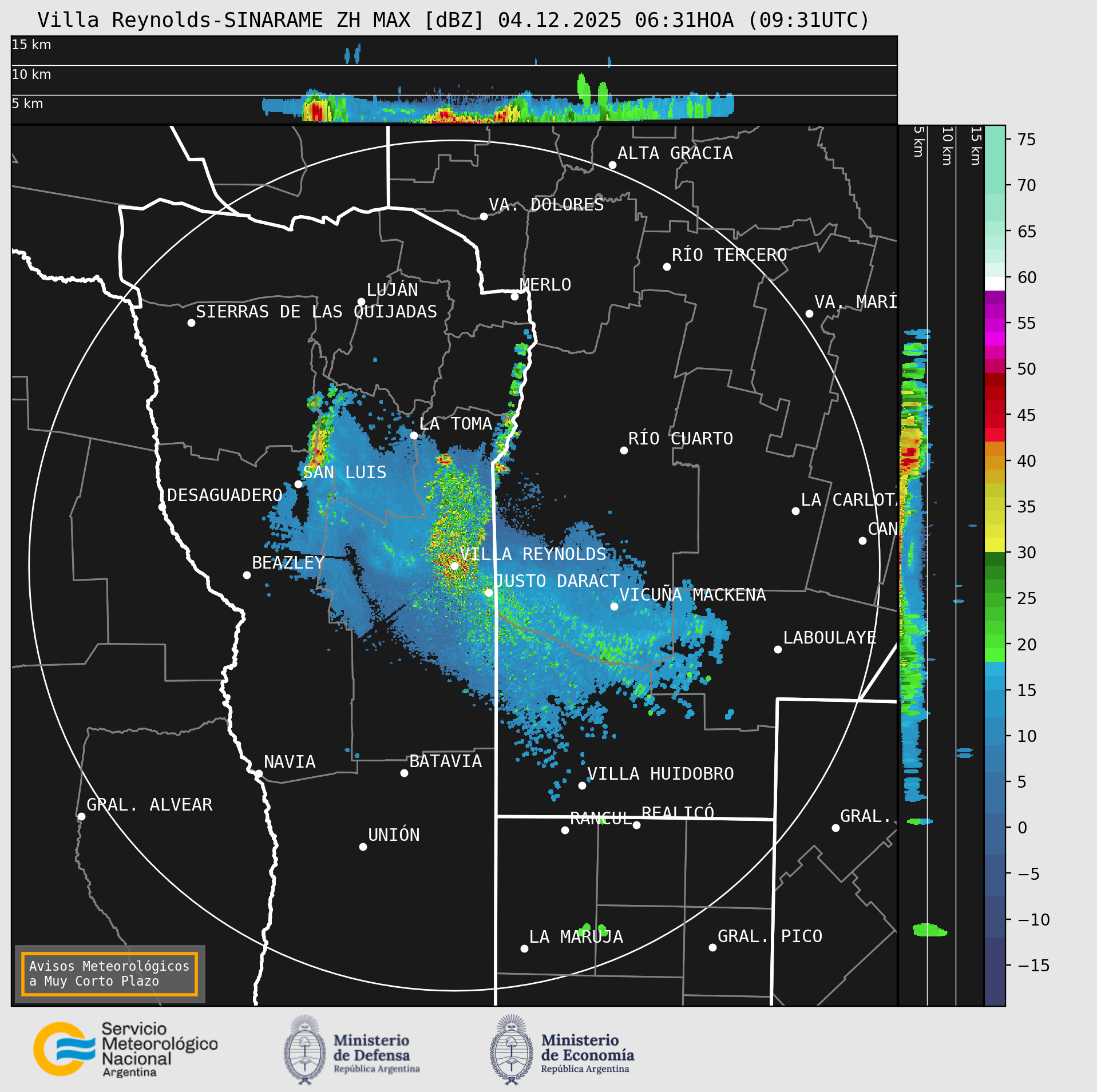Screen dimensions: 1097x1092
Task: Select the radar title text at the top
Action: tap(453, 20)
